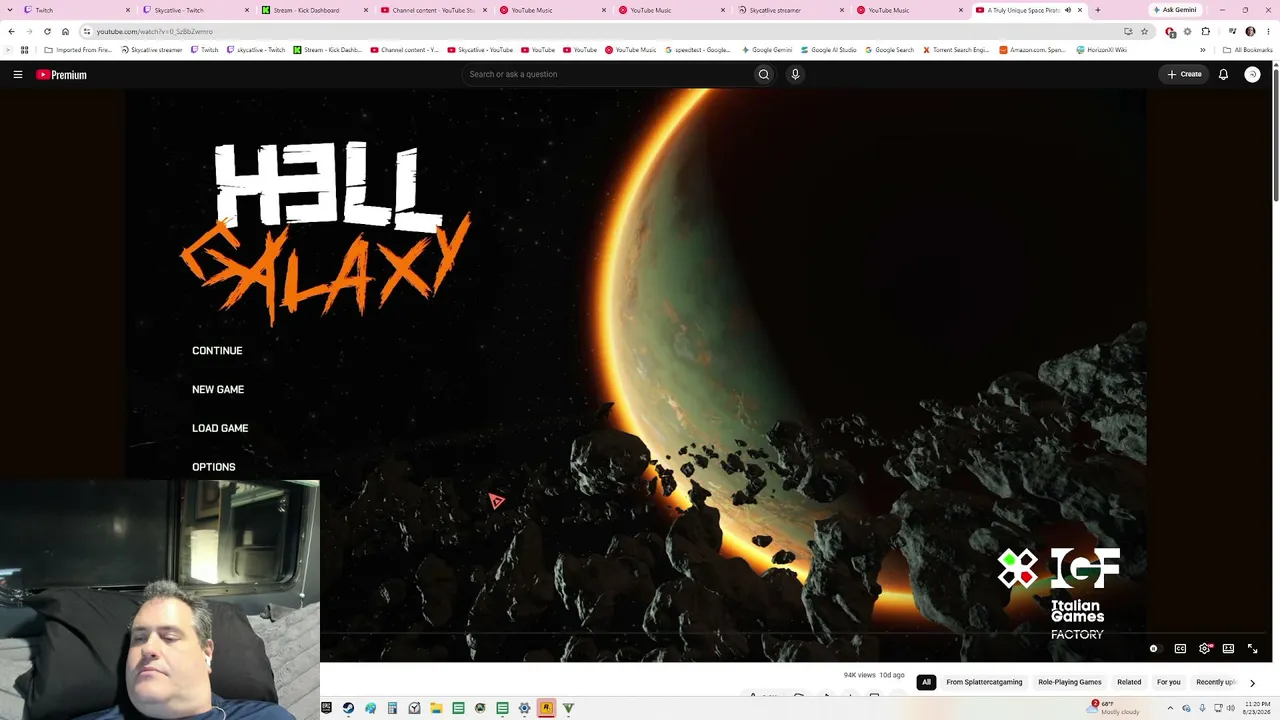Viewport: 1280px width, 720px height.
Task: Click the YouTube search input field
Action: pyautogui.click(x=608, y=74)
